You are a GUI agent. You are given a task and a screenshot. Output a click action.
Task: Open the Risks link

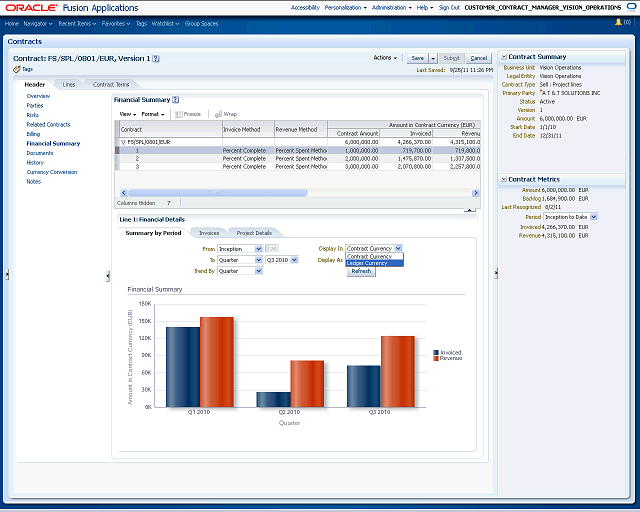pos(33,115)
